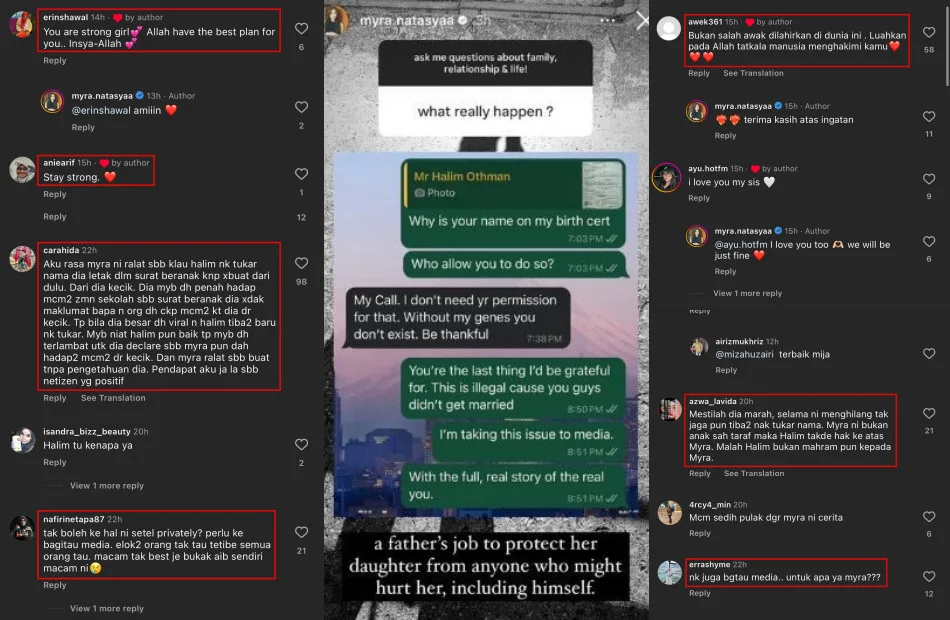Open Mr Halim Othman photo thumbnail in chat
This screenshot has height=620, width=950.
click(x=602, y=185)
